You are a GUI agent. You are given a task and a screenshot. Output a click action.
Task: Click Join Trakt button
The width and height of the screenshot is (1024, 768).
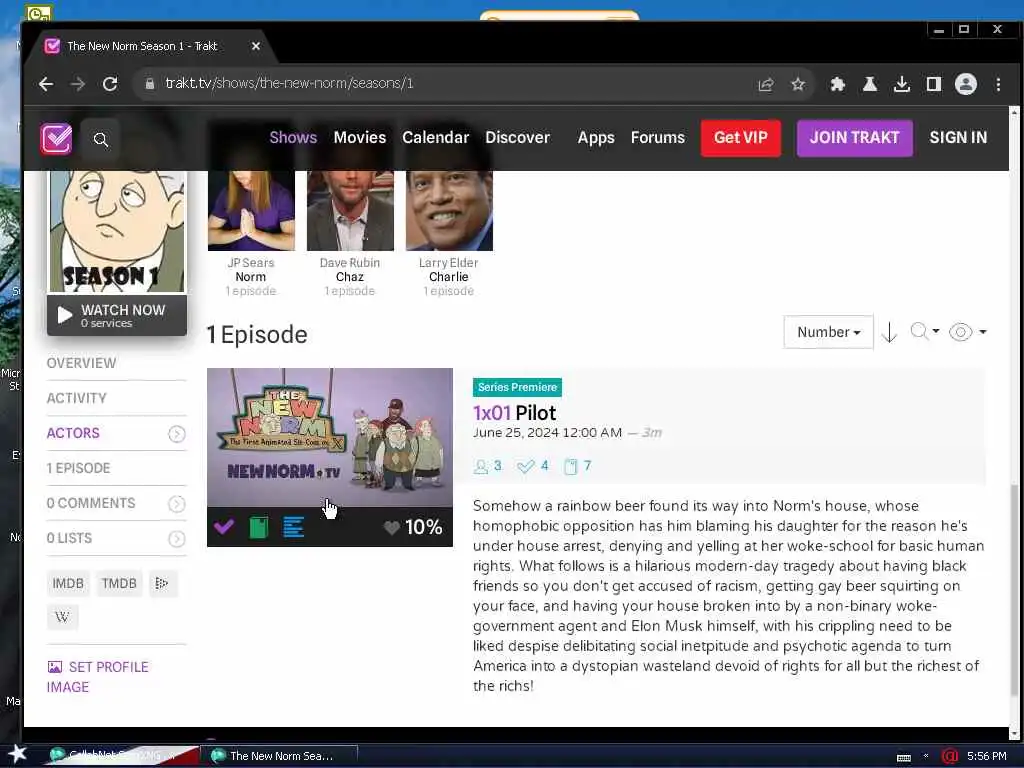click(x=854, y=138)
